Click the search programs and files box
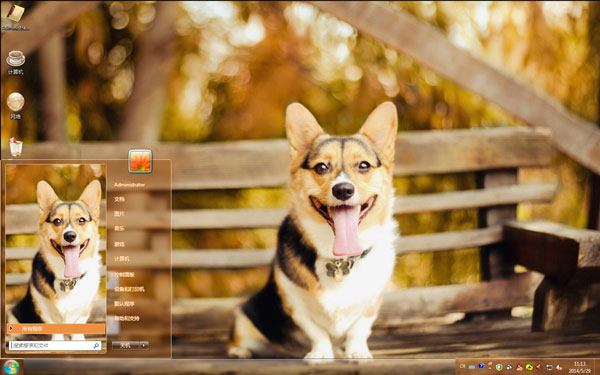This screenshot has width=600, height=375. (x=55, y=345)
